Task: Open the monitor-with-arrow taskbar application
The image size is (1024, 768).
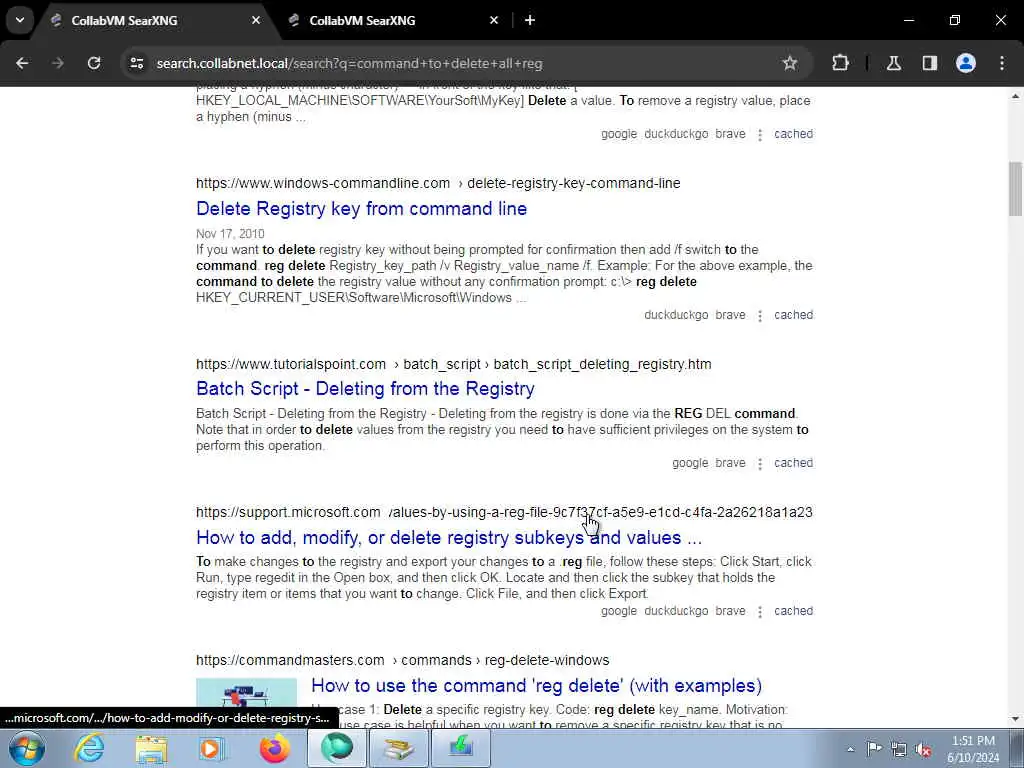Action: 460,748
